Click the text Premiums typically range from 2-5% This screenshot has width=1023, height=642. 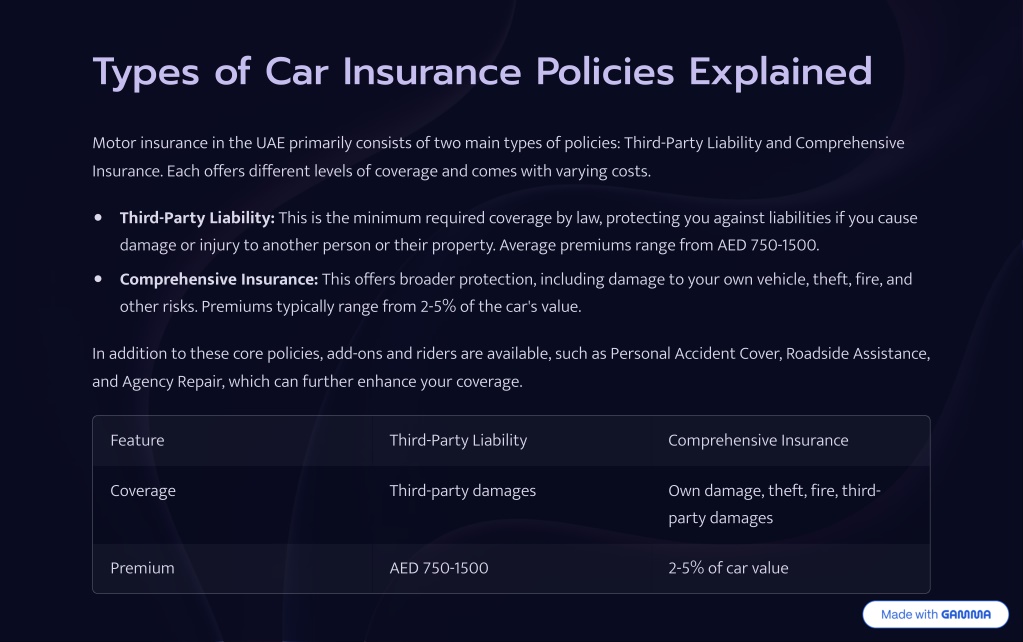(391, 307)
